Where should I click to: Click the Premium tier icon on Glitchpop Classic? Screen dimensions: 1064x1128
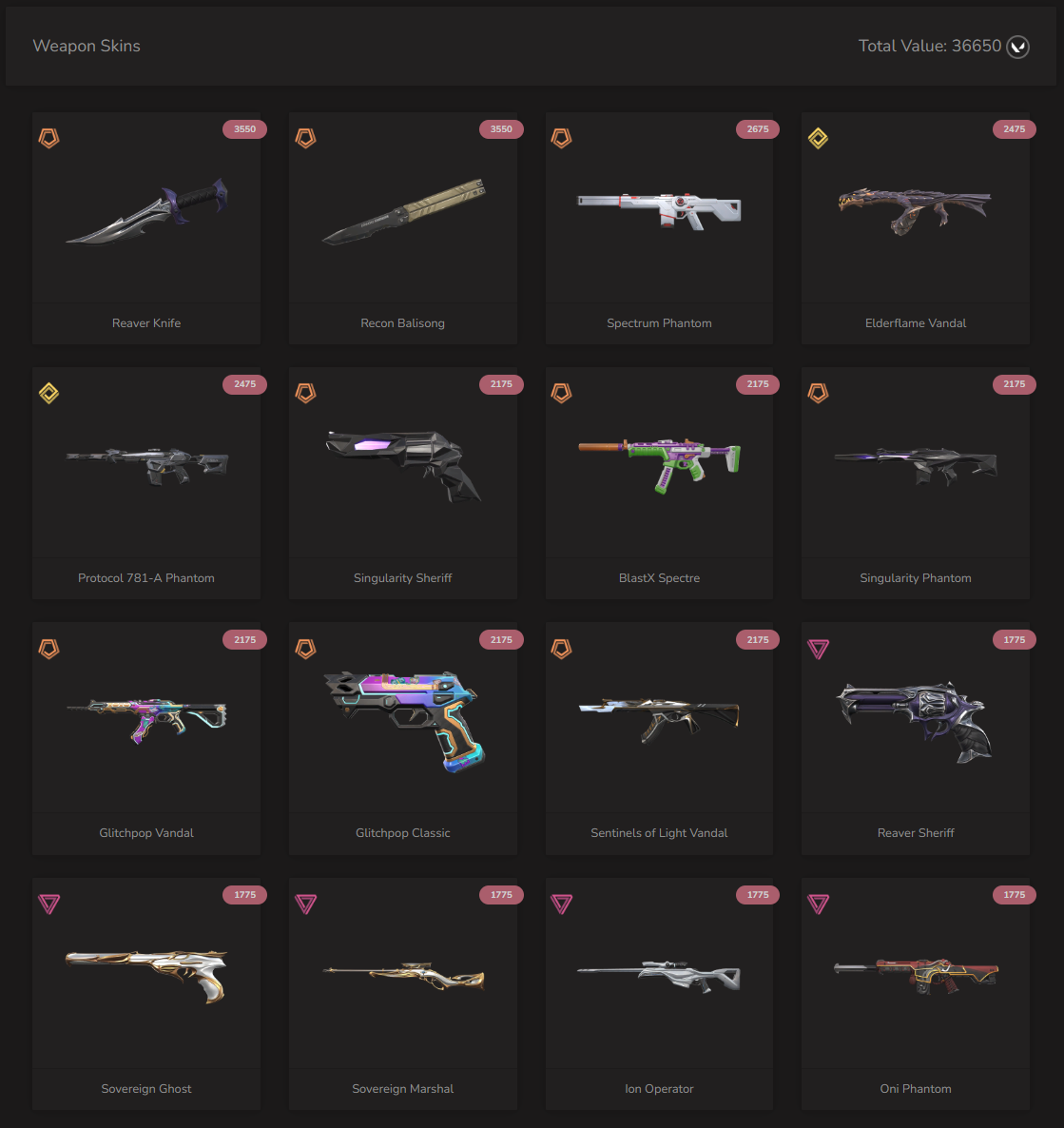click(306, 648)
